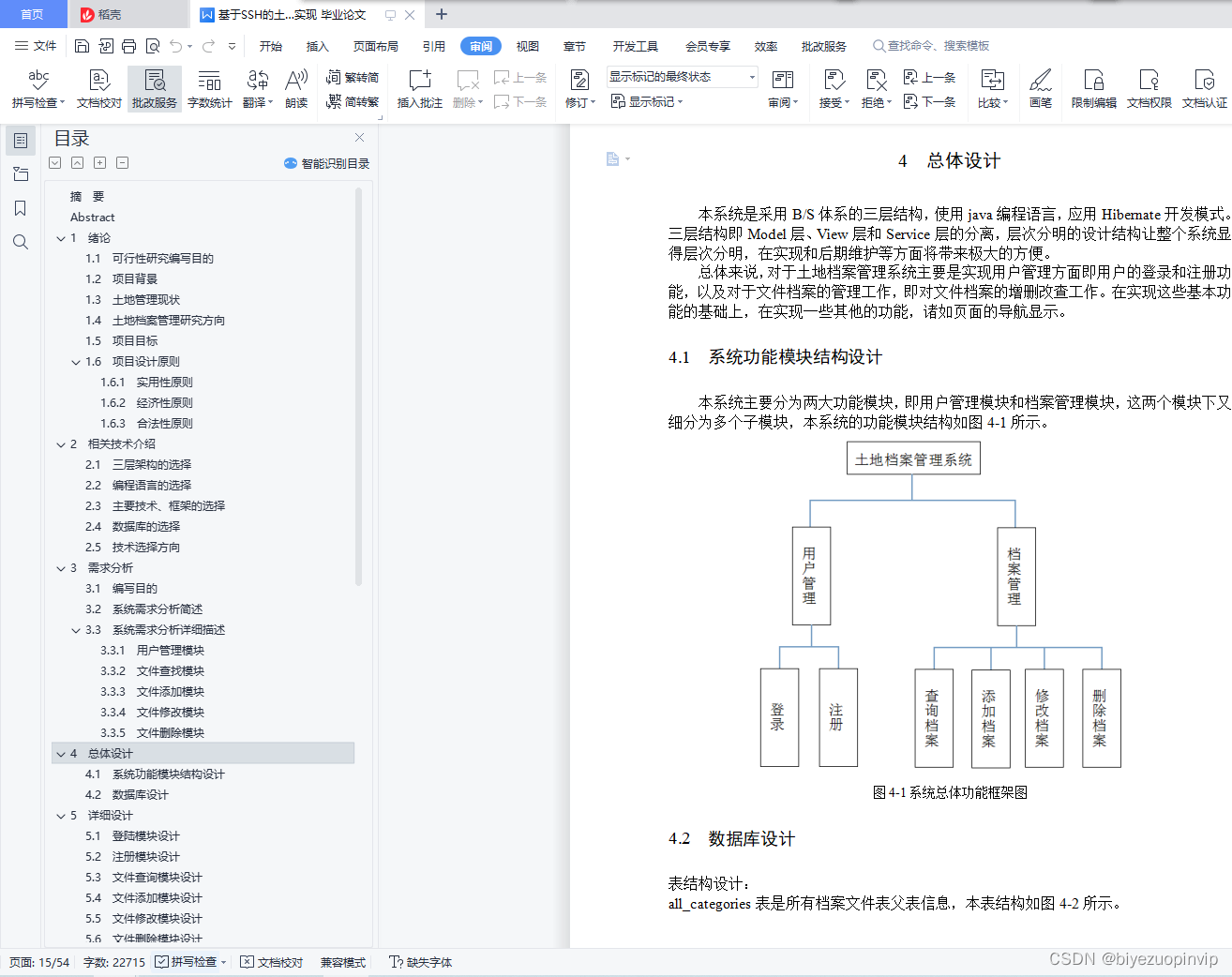1232x977 pixels.
Task: Open a new document tab with plus
Action: pos(442,14)
